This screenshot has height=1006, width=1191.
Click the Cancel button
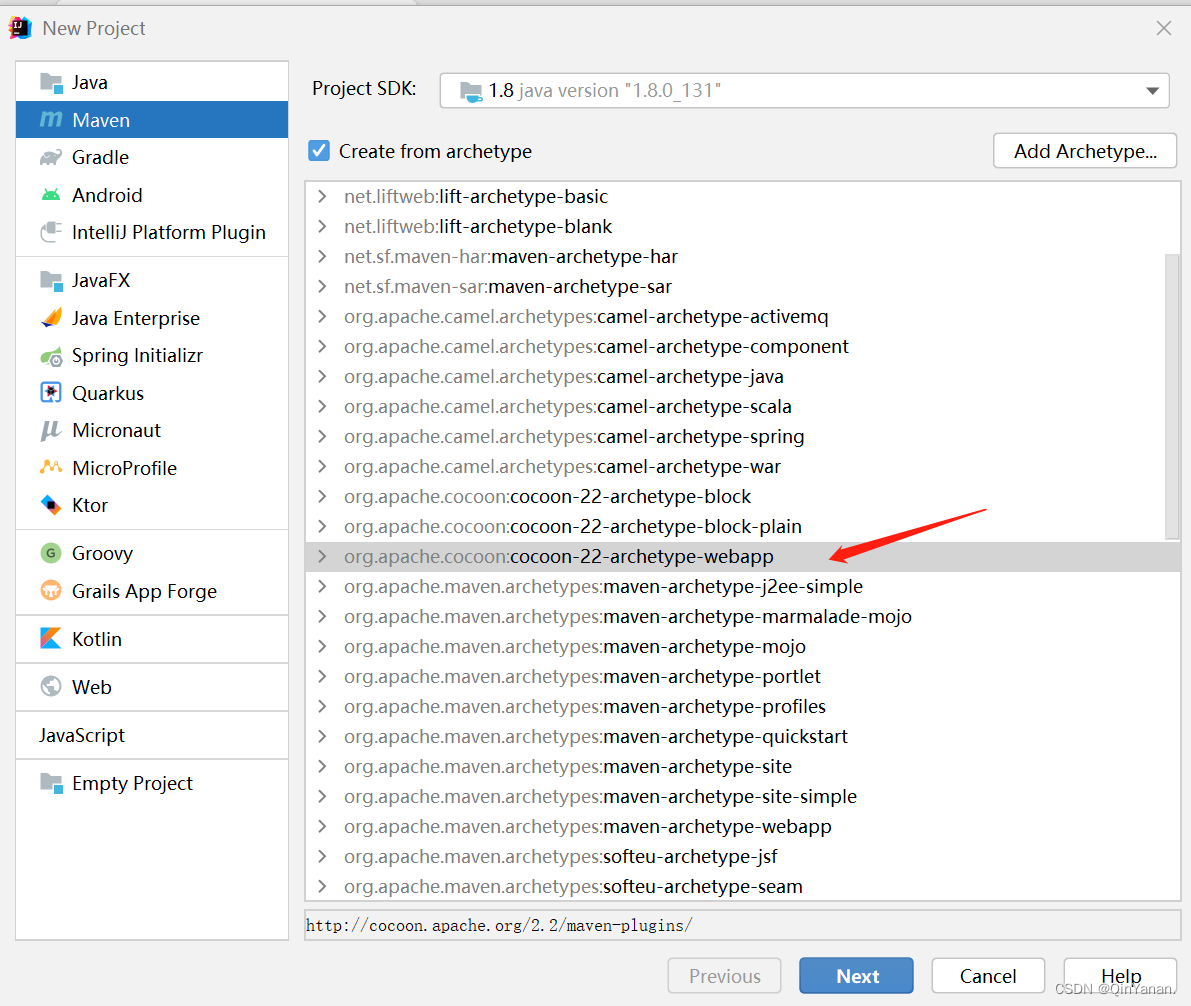click(x=988, y=976)
